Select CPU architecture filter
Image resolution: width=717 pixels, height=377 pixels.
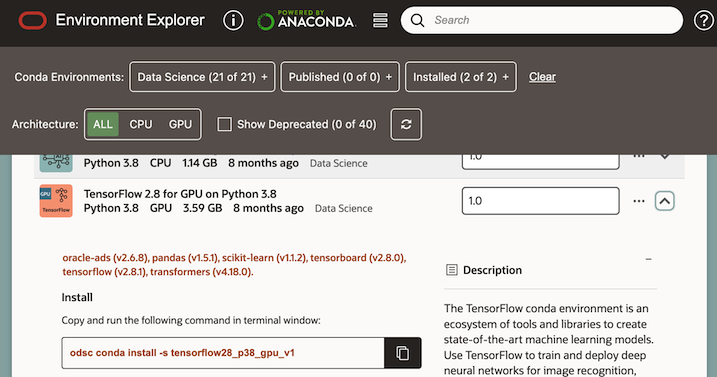click(140, 124)
